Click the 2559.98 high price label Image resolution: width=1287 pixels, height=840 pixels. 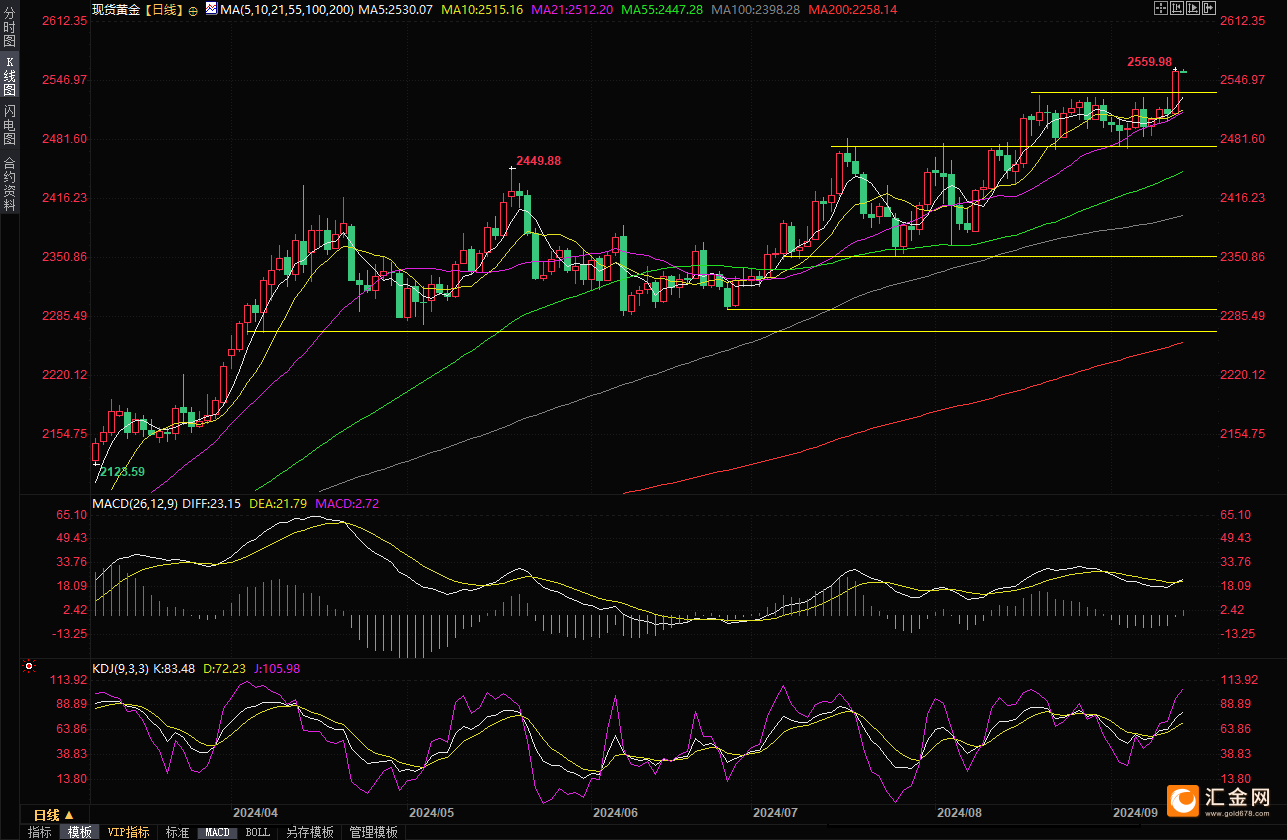coord(1149,61)
